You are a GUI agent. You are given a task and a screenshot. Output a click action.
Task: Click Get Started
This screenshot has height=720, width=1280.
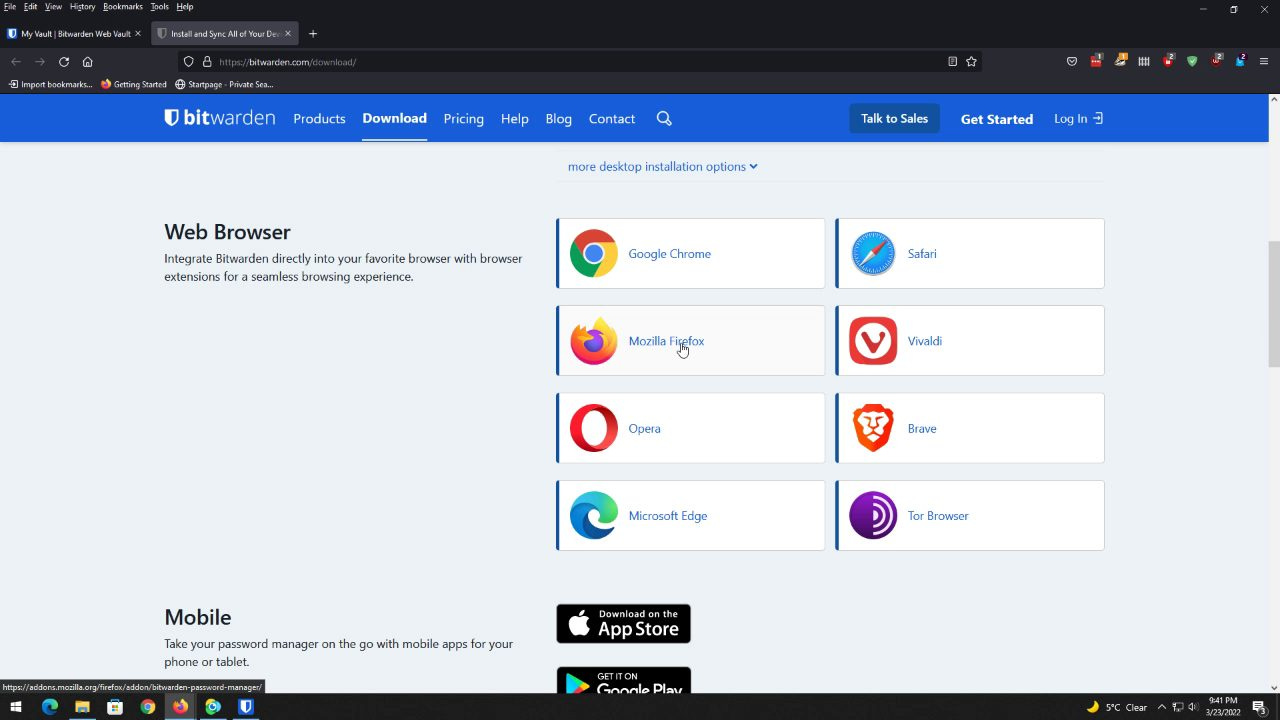click(997, 119)
